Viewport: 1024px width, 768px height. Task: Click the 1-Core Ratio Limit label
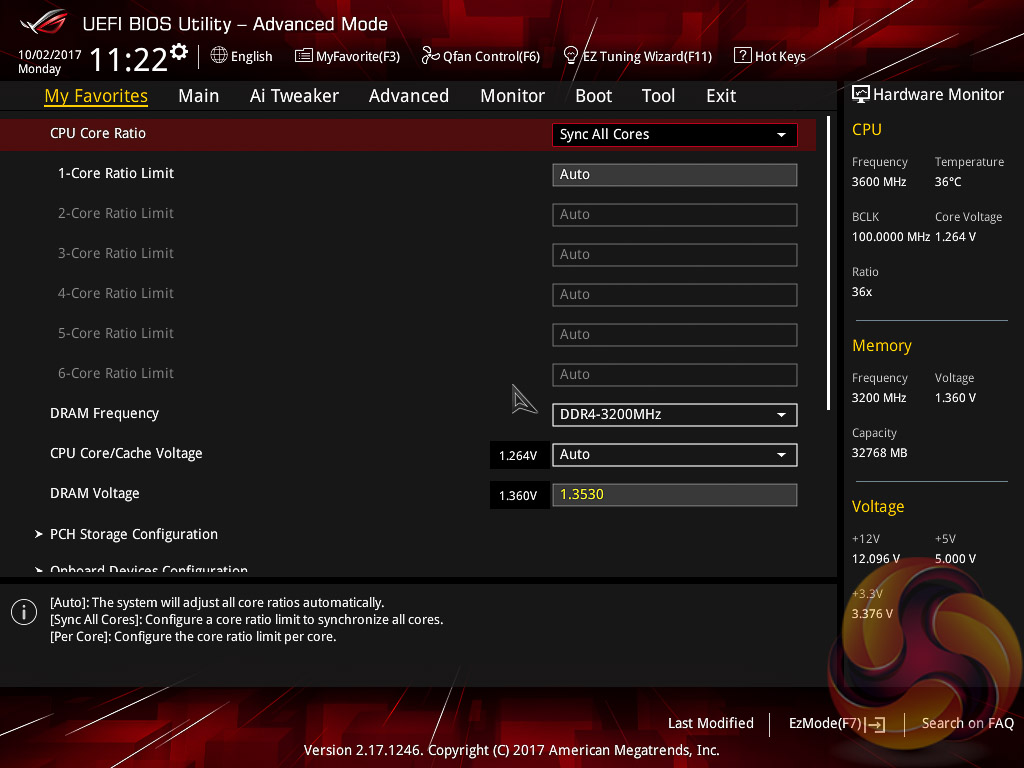point(116,173)
